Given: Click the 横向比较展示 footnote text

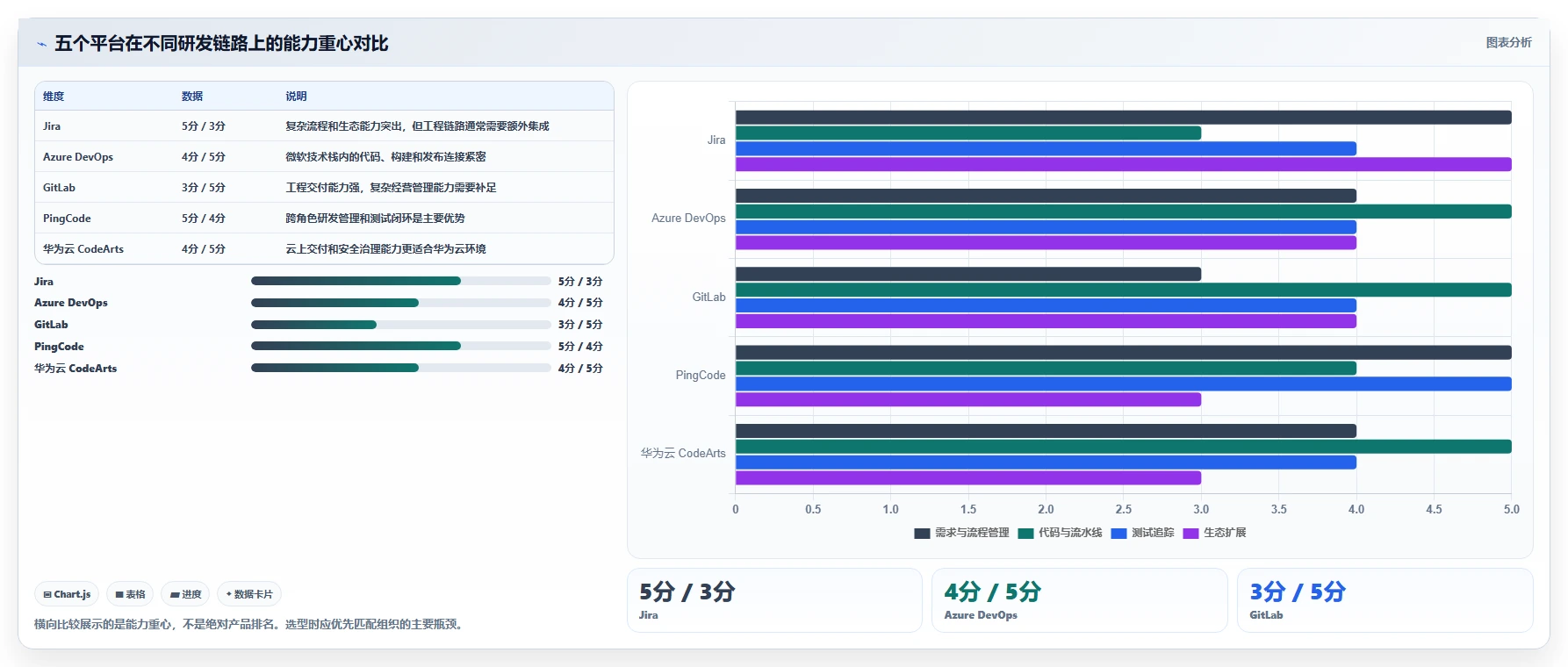Looking at the screenshot, I should [x=248, y=625].
